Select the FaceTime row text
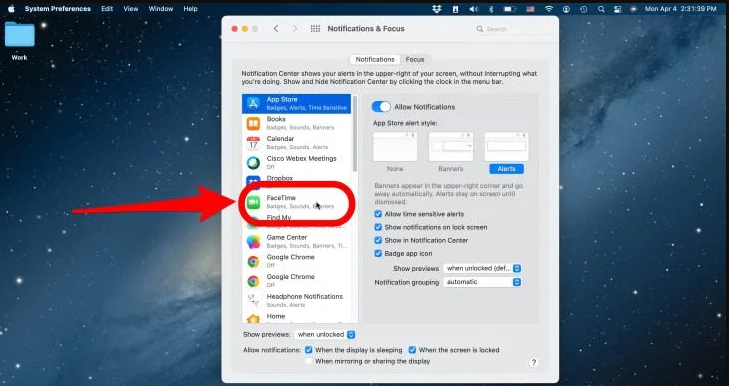The image size is (729, 386). [x=281, y=198]
